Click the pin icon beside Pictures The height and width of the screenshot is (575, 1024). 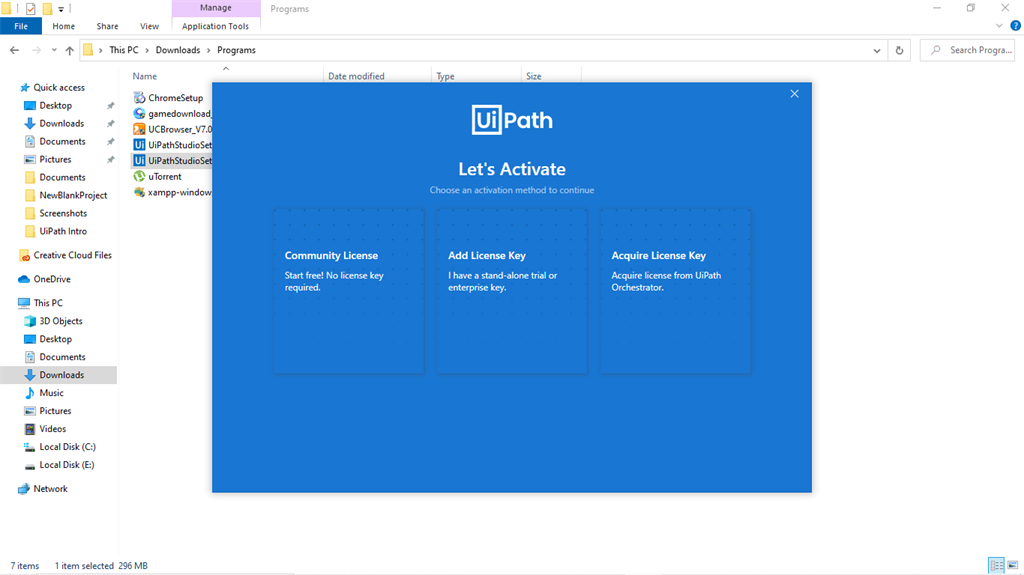point(110,159)
